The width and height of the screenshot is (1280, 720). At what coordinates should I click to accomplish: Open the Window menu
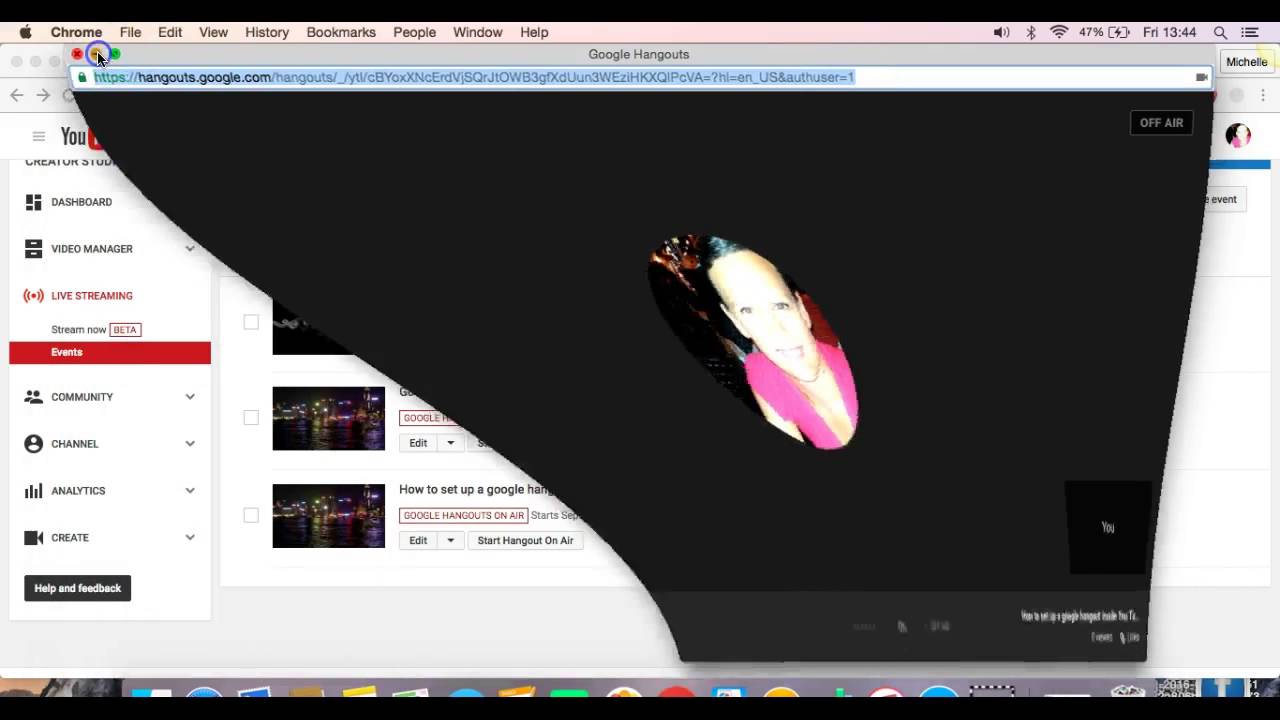(x=477, y=32)
